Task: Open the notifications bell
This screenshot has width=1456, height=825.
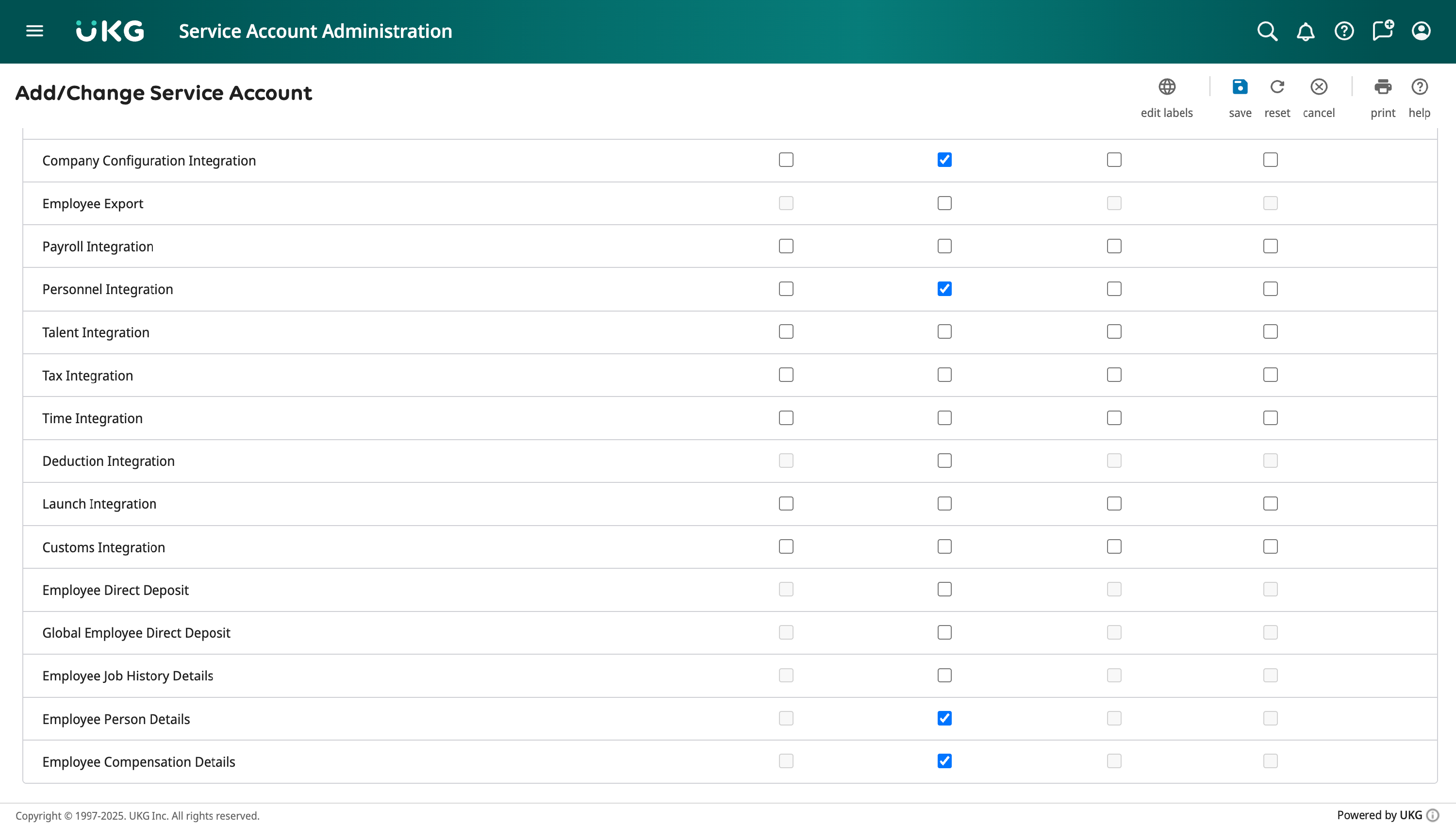Action: click(1305, 31)
